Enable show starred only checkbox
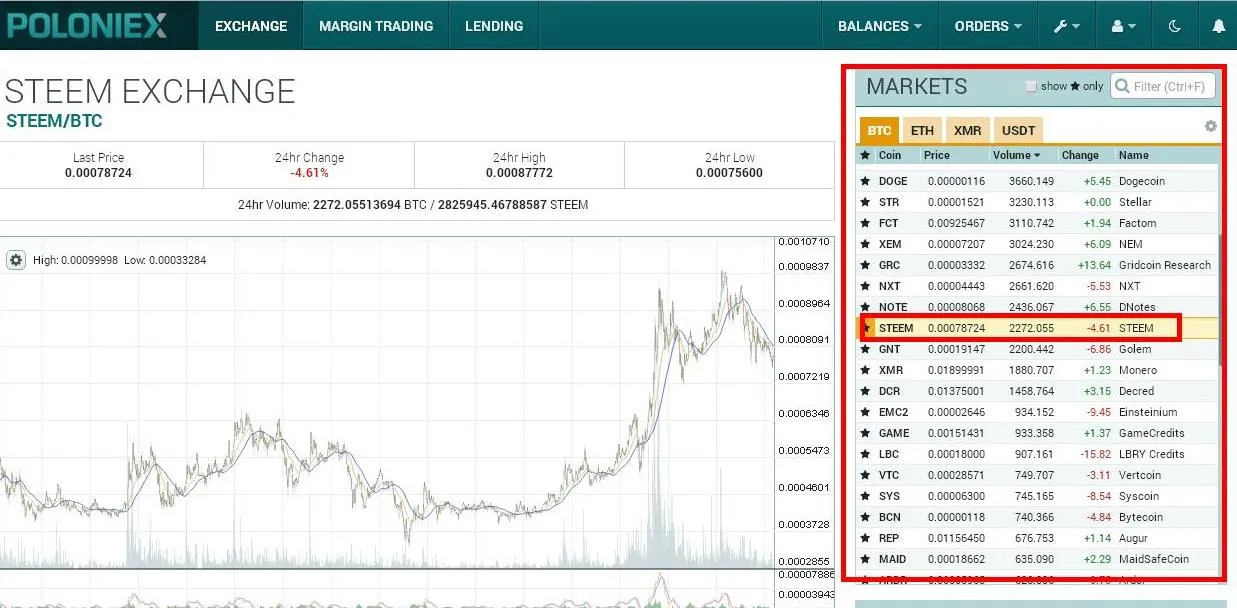 coord(1031,87)
